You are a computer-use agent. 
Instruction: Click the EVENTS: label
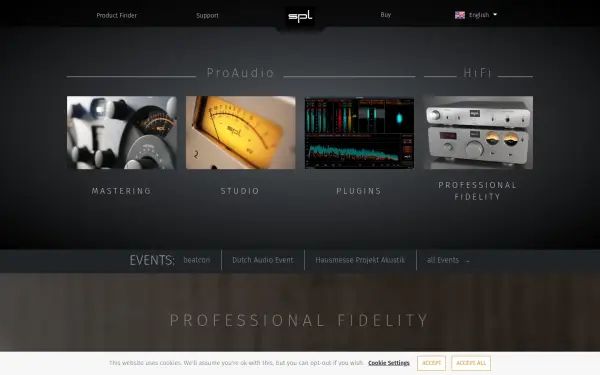(152, 260)
